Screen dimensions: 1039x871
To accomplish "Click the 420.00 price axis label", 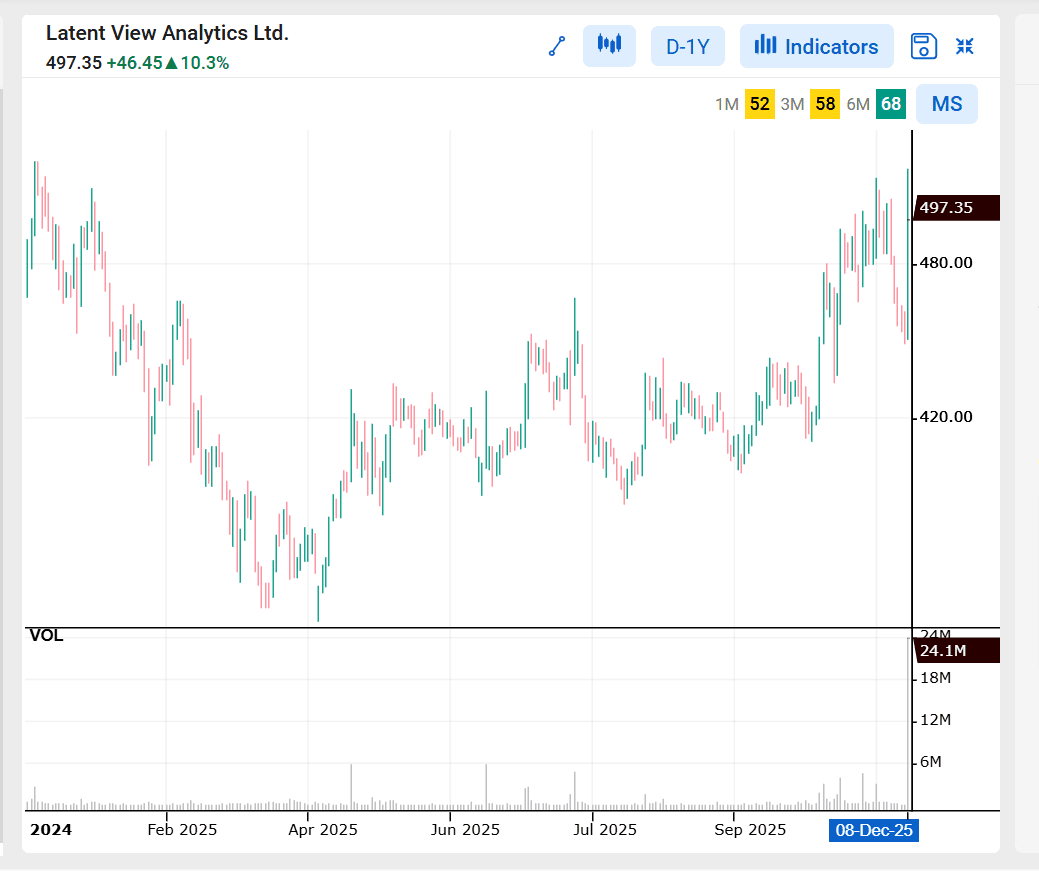I will click(946, 417).
